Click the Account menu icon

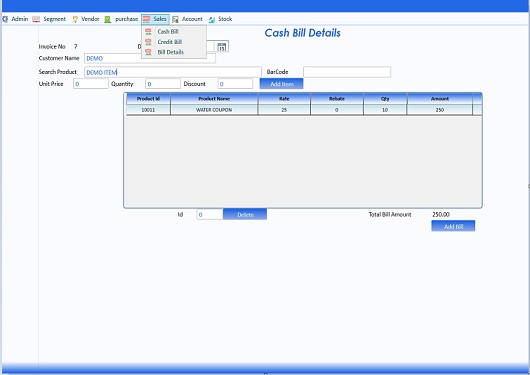click(x=175, y=19)
